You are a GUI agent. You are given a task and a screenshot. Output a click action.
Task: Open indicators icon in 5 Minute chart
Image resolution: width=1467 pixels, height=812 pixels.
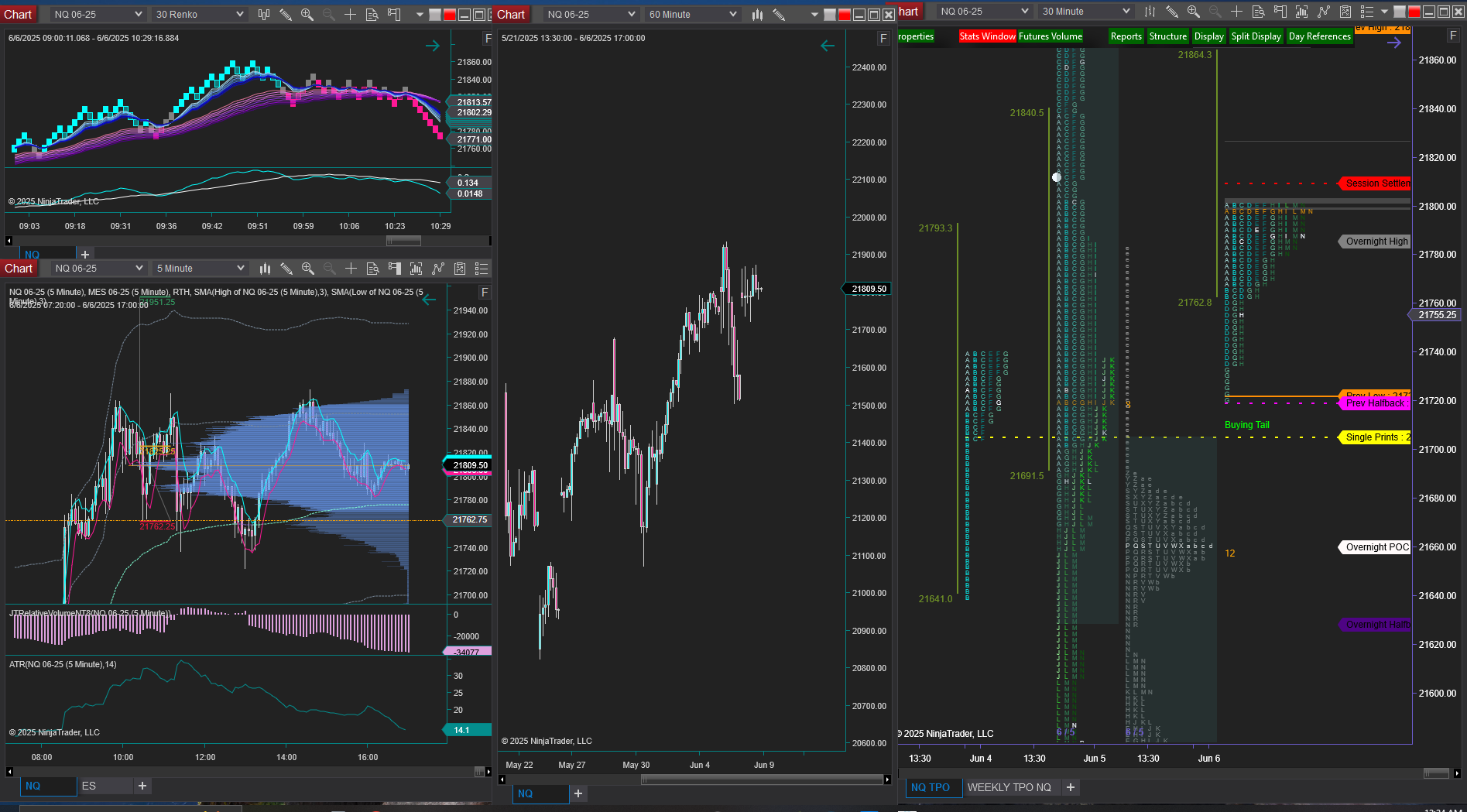pyautogui.click(x=416, y=268)
